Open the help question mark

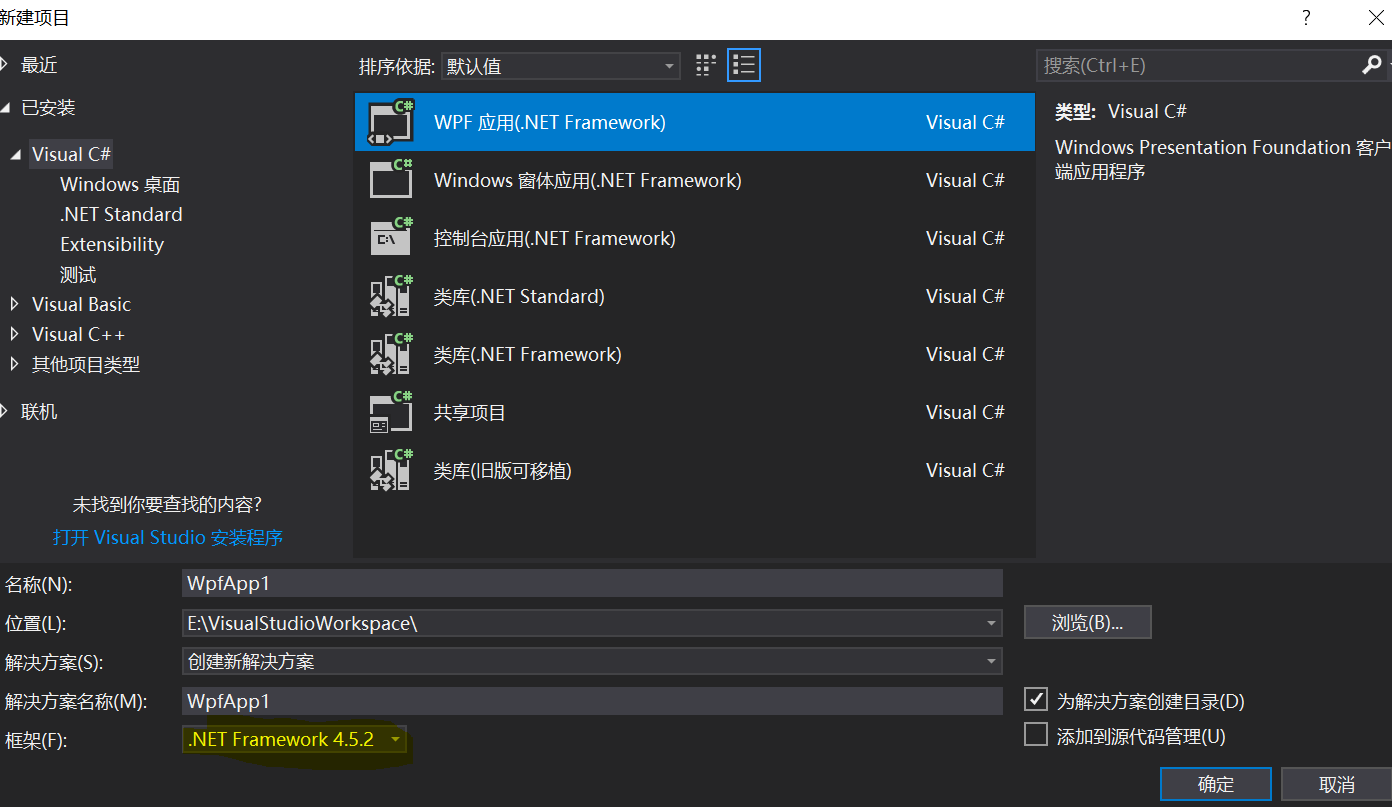point(1306,18)
